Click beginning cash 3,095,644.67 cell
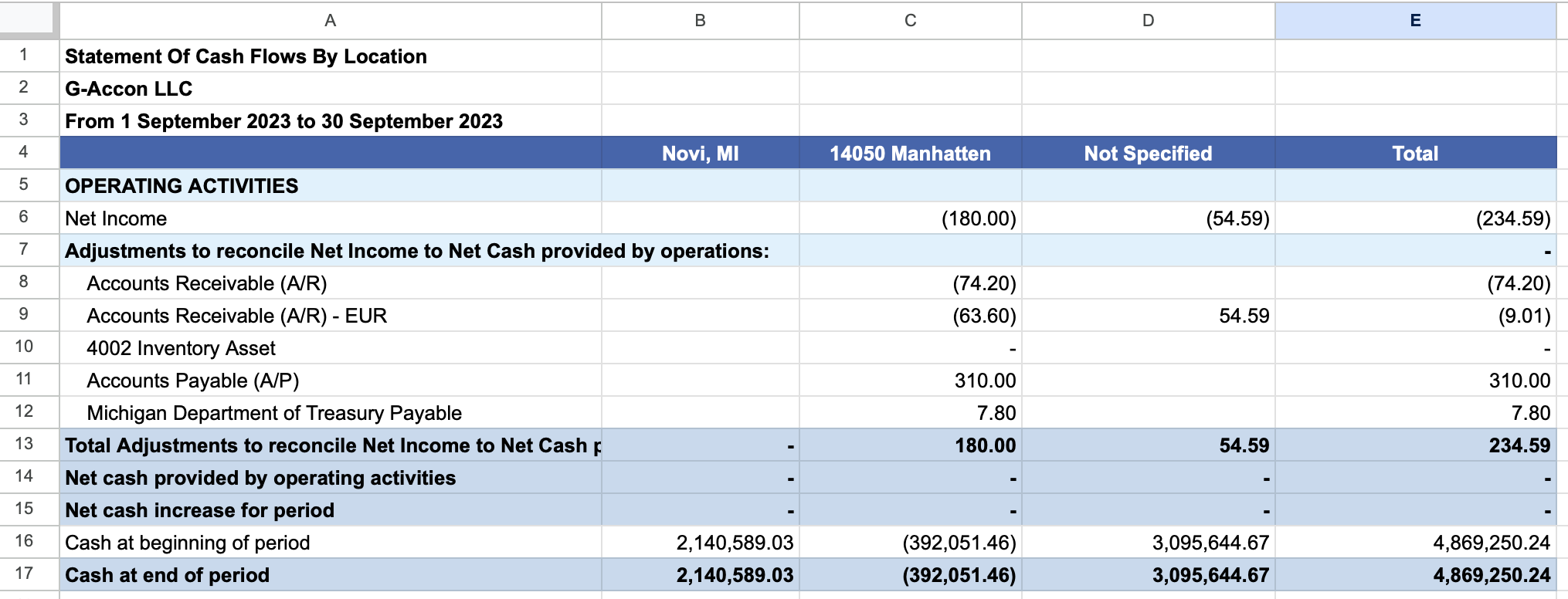 coord(1149,542)
